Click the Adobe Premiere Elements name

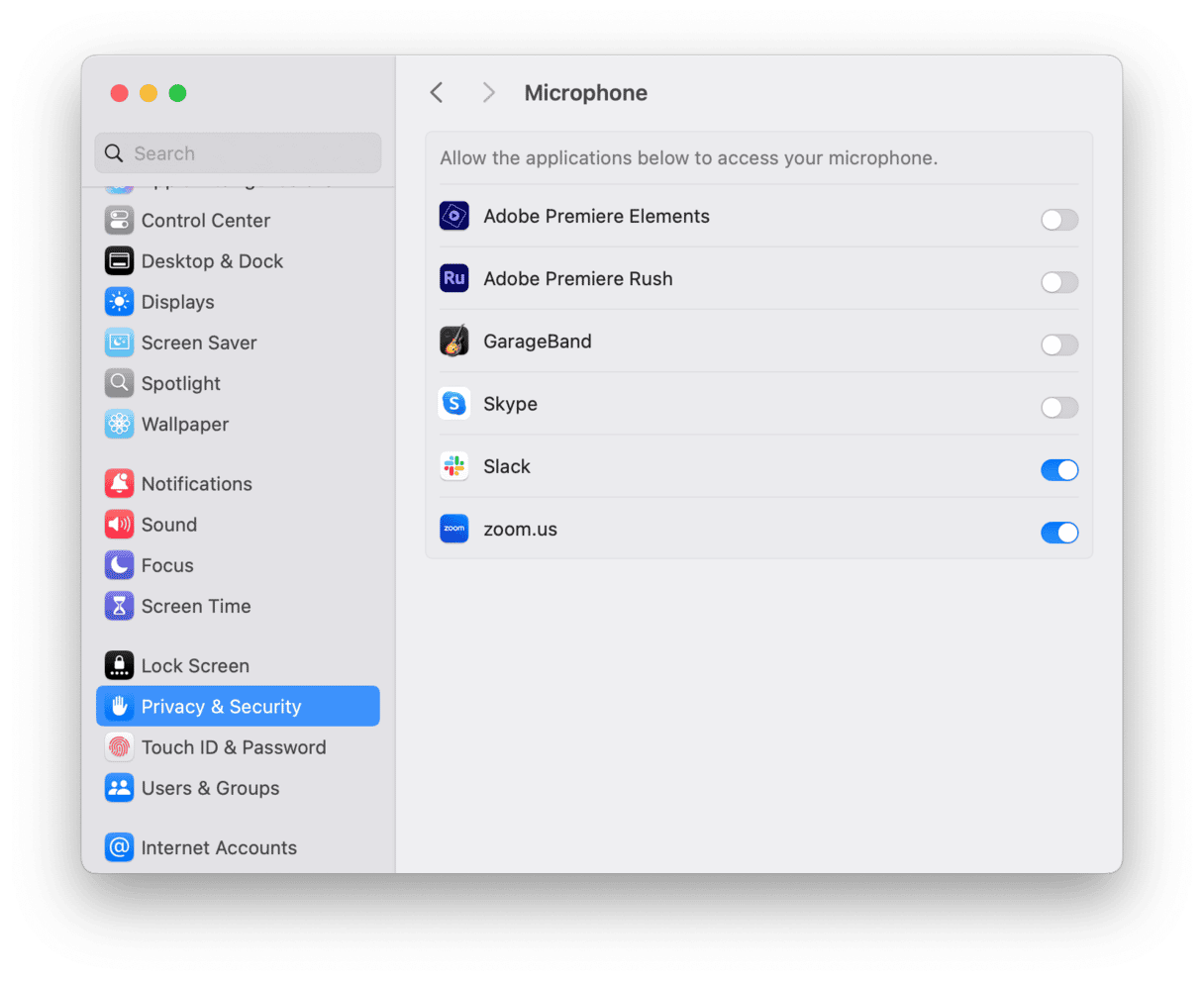pos(596,216)
